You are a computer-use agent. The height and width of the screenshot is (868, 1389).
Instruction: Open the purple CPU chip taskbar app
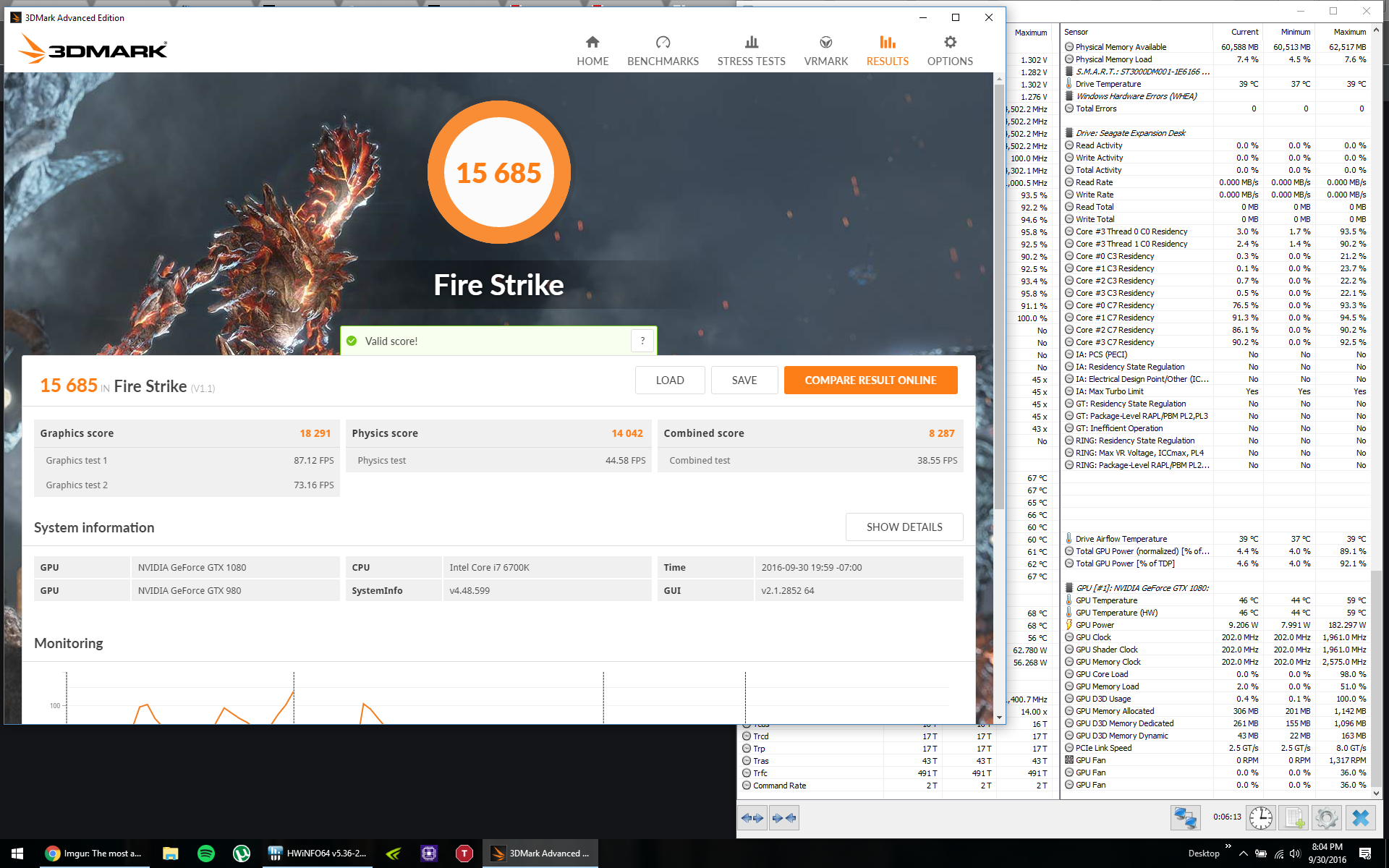click(429, 854)
